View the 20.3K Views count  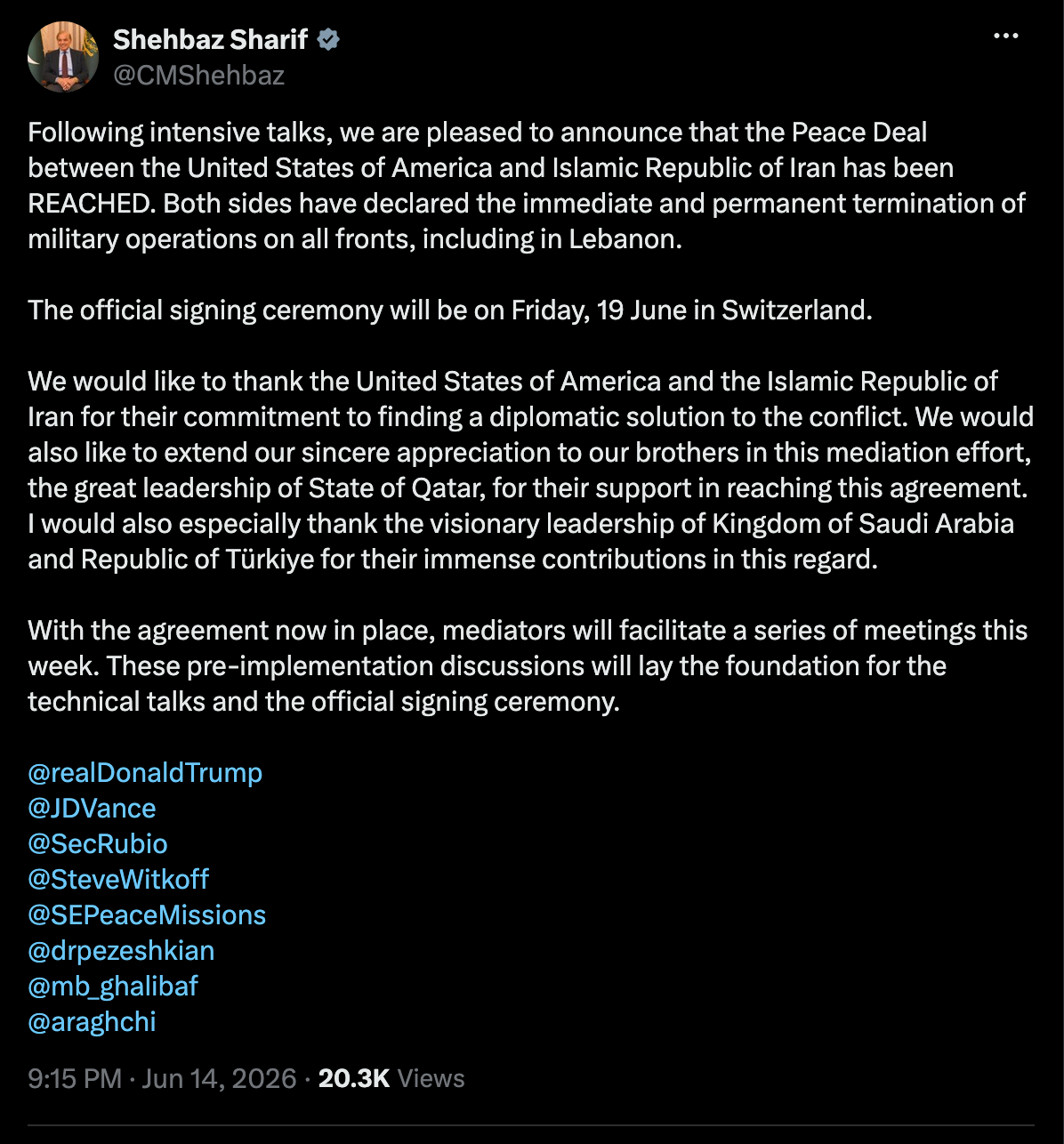pyautogui.click(x=391, y=1078)
